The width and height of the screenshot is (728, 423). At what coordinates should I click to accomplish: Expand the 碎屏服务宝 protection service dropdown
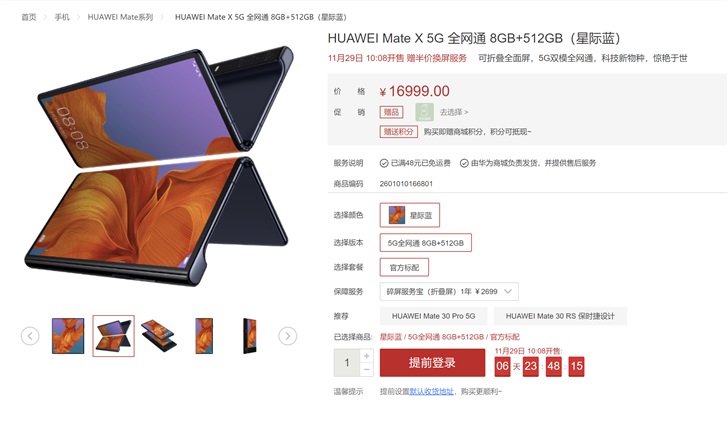tap(449, 292)
